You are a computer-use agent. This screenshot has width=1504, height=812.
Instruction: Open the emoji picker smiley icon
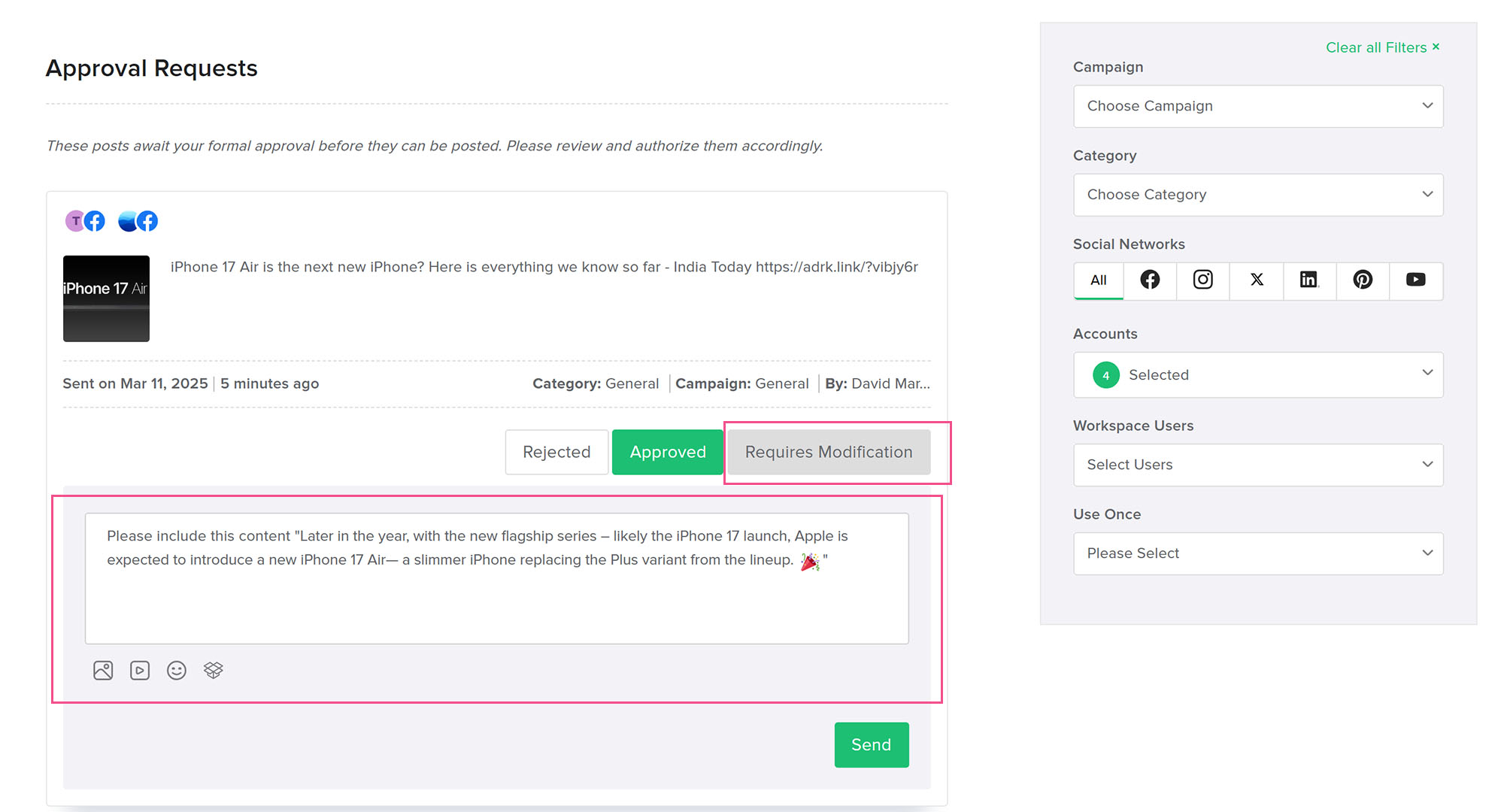pyautogui.click(x=177, y=670)
